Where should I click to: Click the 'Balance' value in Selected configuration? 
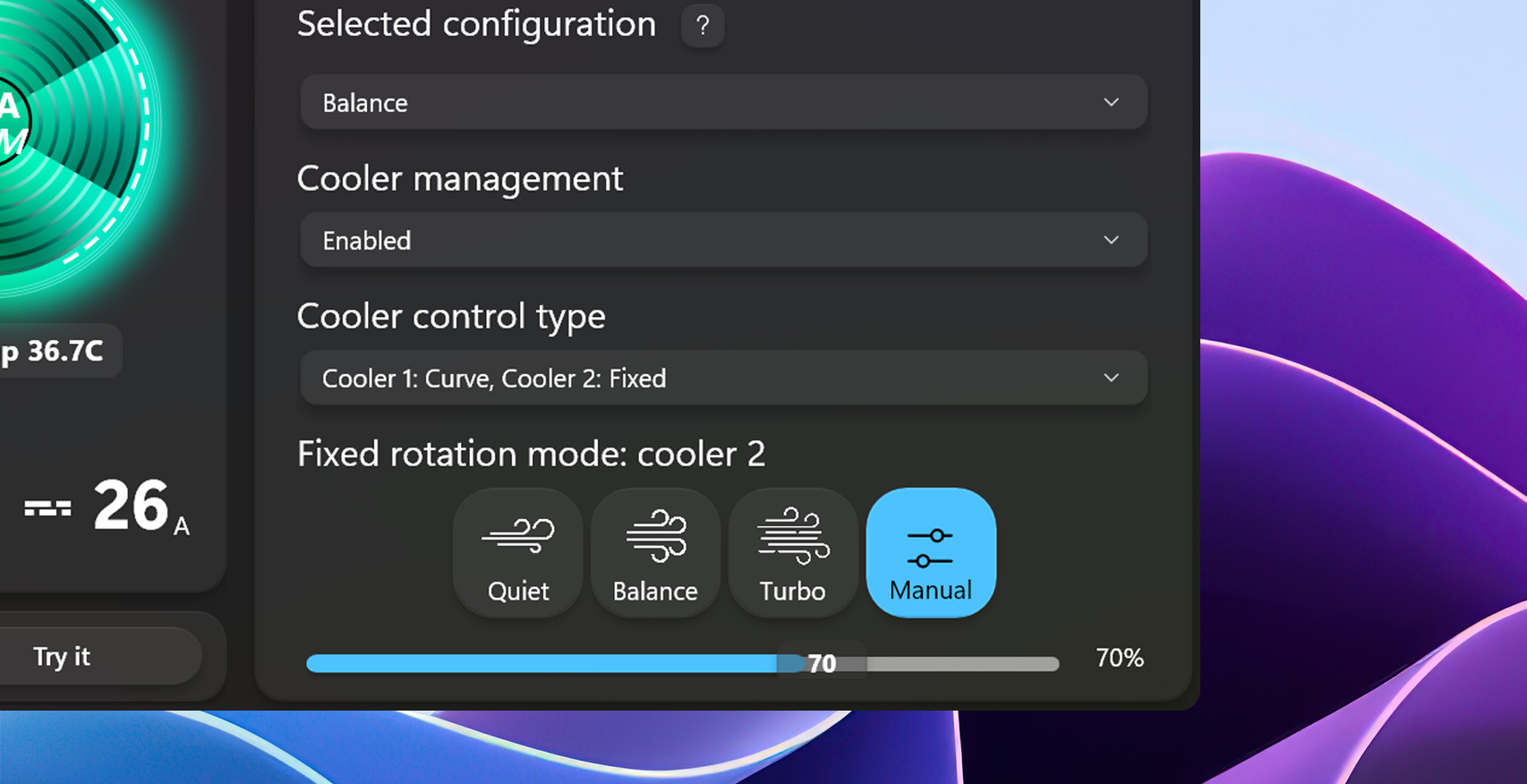pos(365,103)
